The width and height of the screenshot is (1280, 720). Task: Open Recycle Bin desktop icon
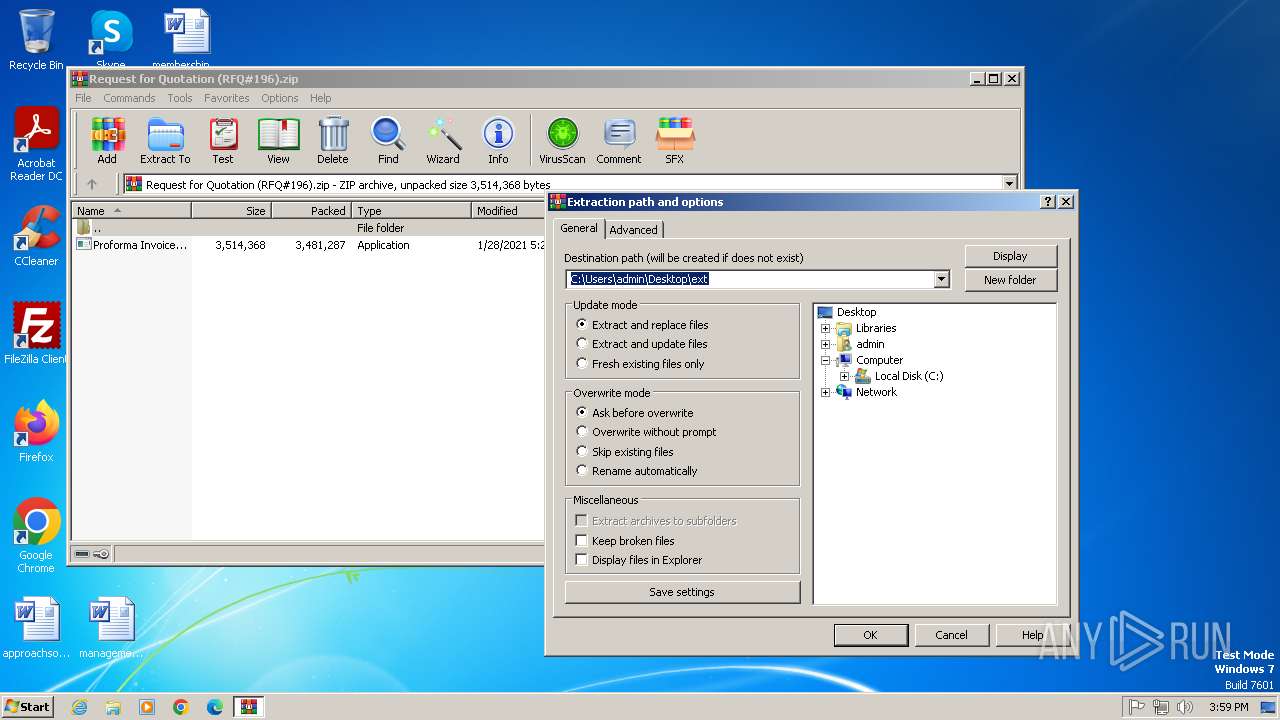click(36, 40)
